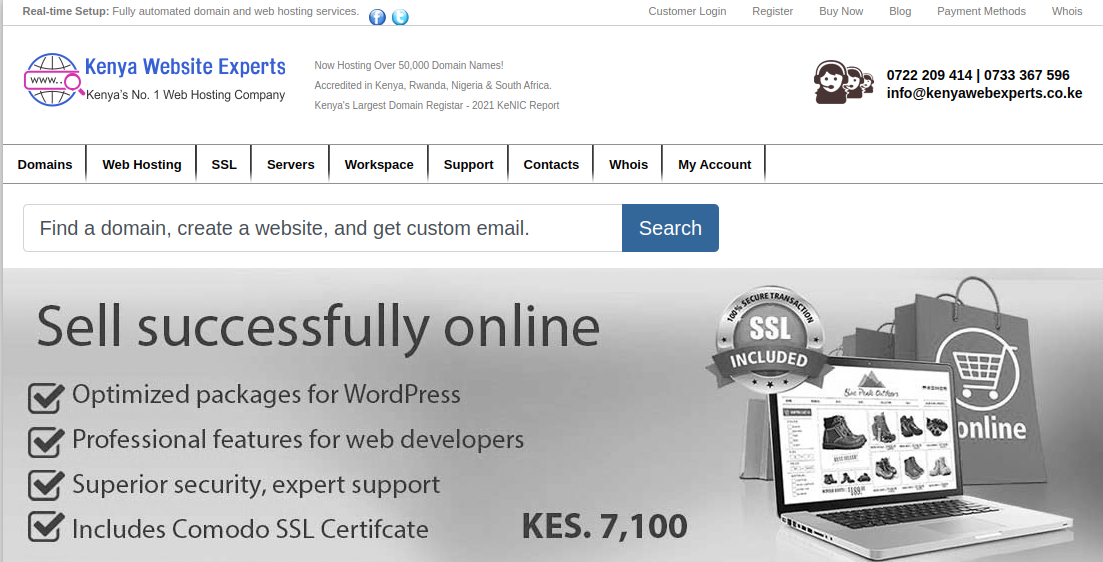The image size is (1103, 562).
Task: Click 'Accredited in Kenya, Rwanda, Nigeria & South Africa.'
Action: pyautogui.click(x=433, y=85)
